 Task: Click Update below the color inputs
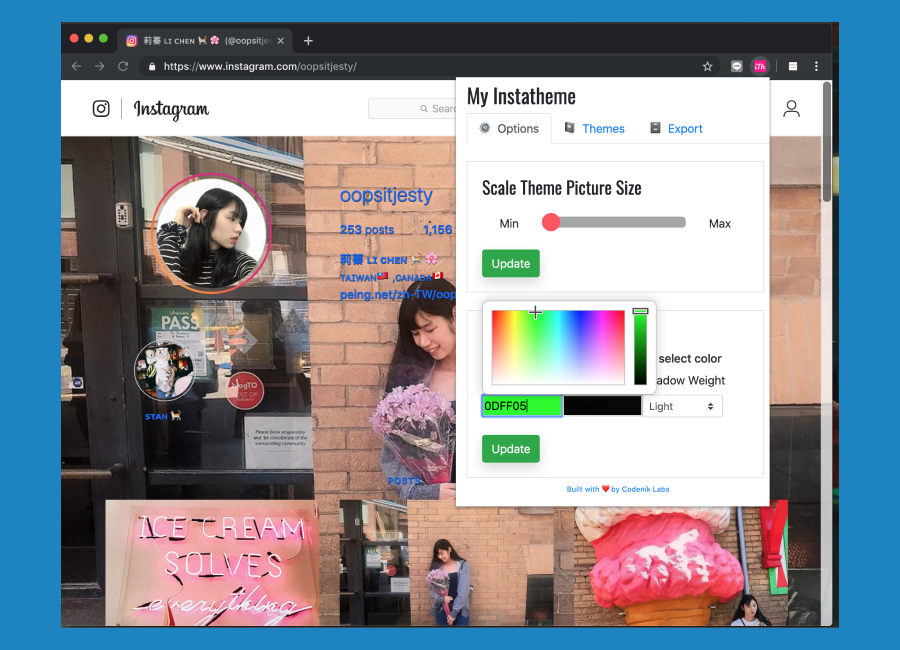point(511,449)
